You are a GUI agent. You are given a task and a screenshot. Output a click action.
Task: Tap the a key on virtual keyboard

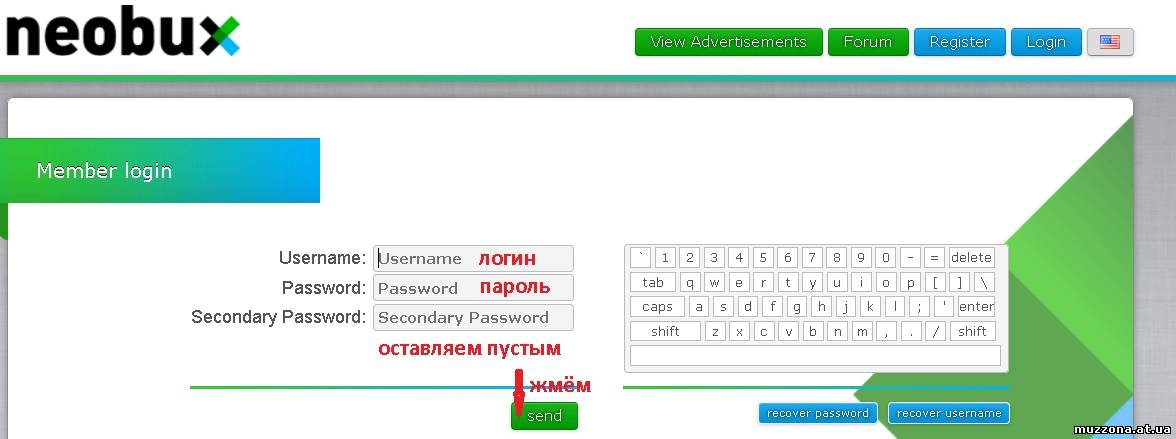tap(699, 307)
